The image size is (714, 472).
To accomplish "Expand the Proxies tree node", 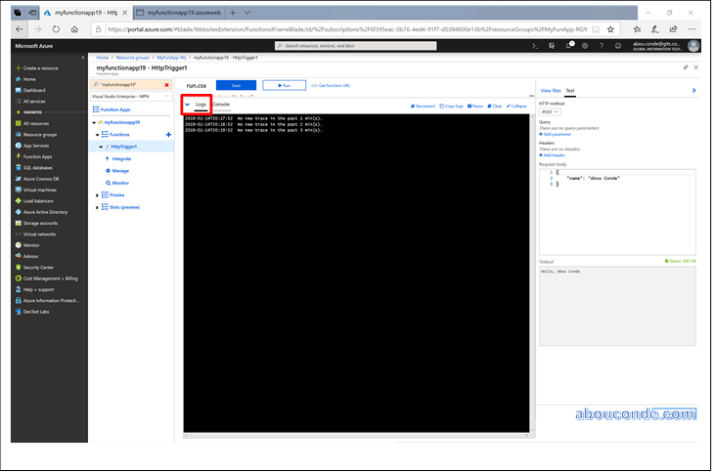I will [x=98, y=195].
